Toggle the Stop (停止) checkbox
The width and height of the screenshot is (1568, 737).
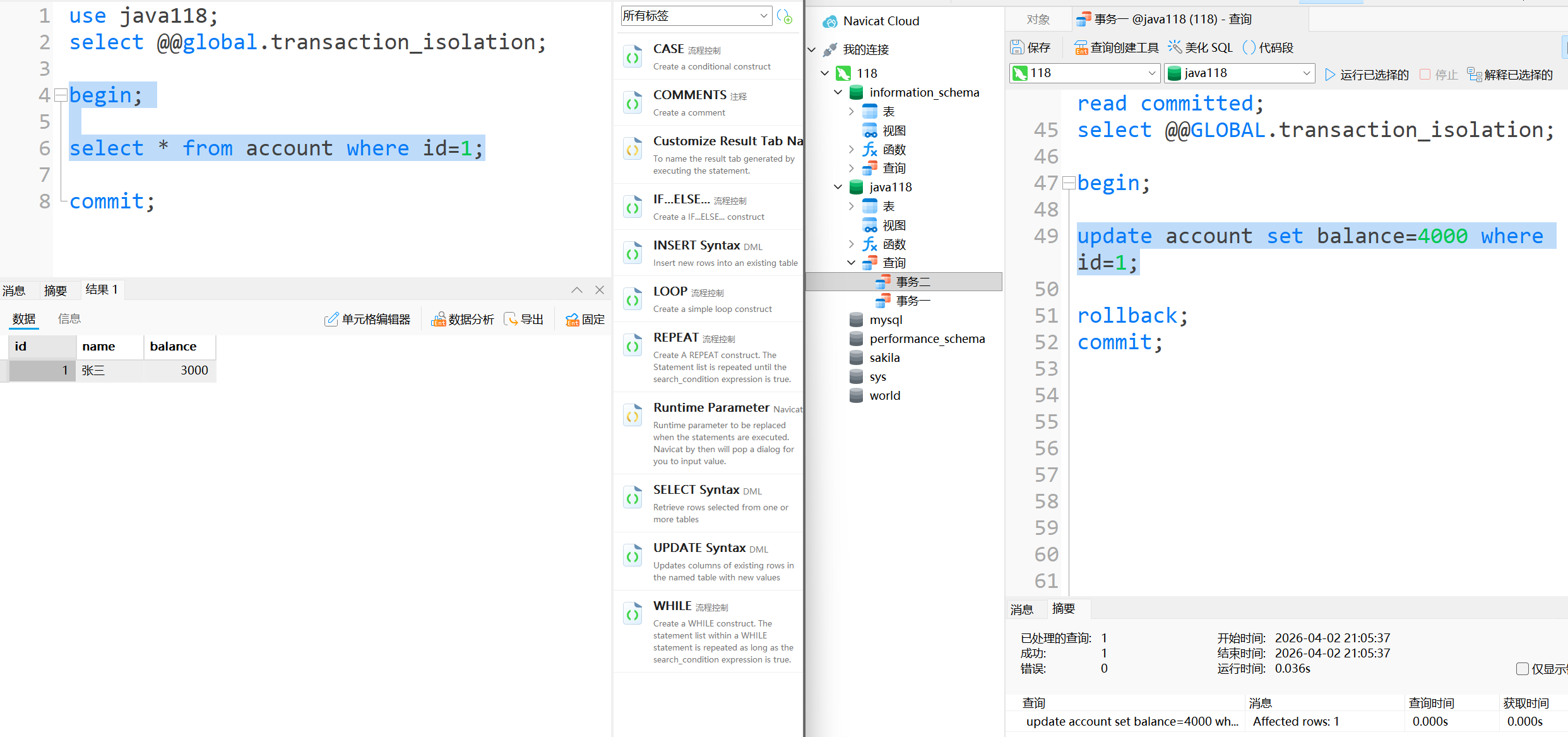1425,75
